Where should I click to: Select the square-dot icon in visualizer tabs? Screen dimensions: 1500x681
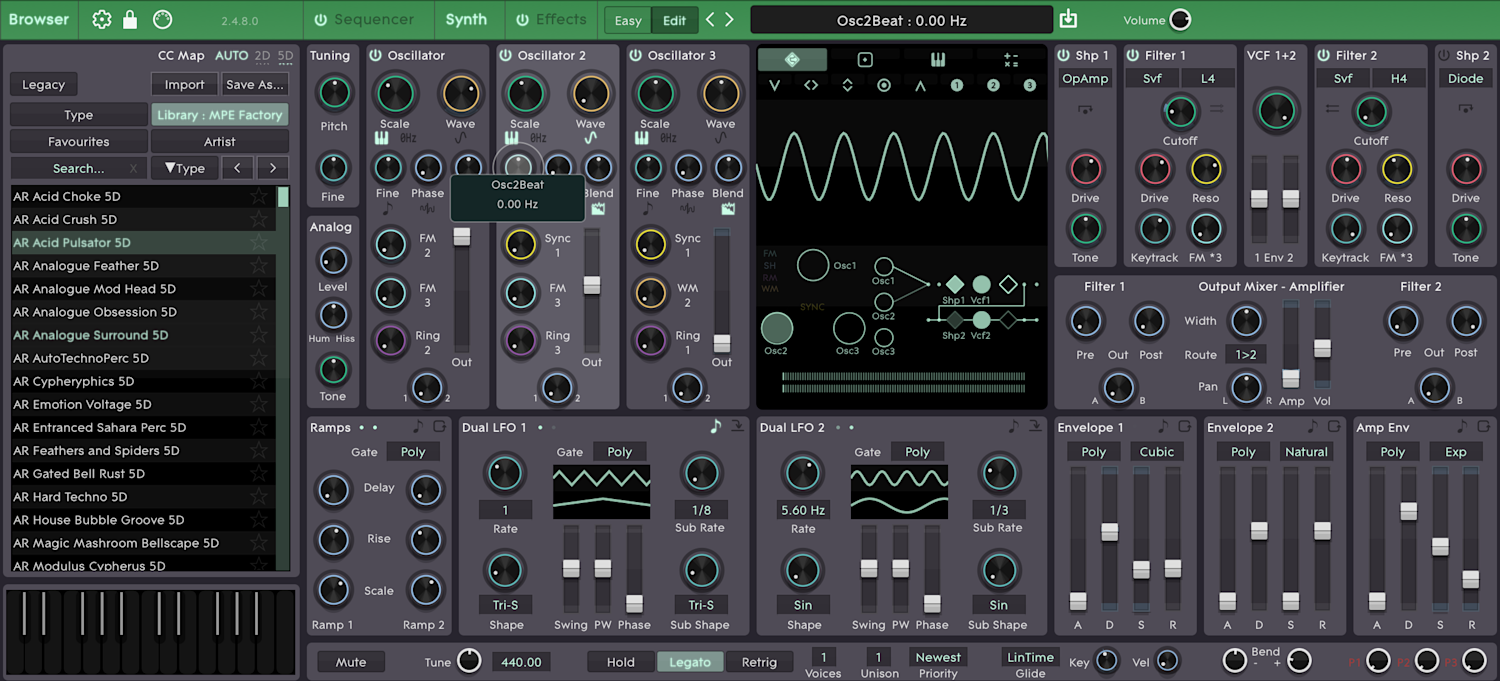(x=865, y=60)
